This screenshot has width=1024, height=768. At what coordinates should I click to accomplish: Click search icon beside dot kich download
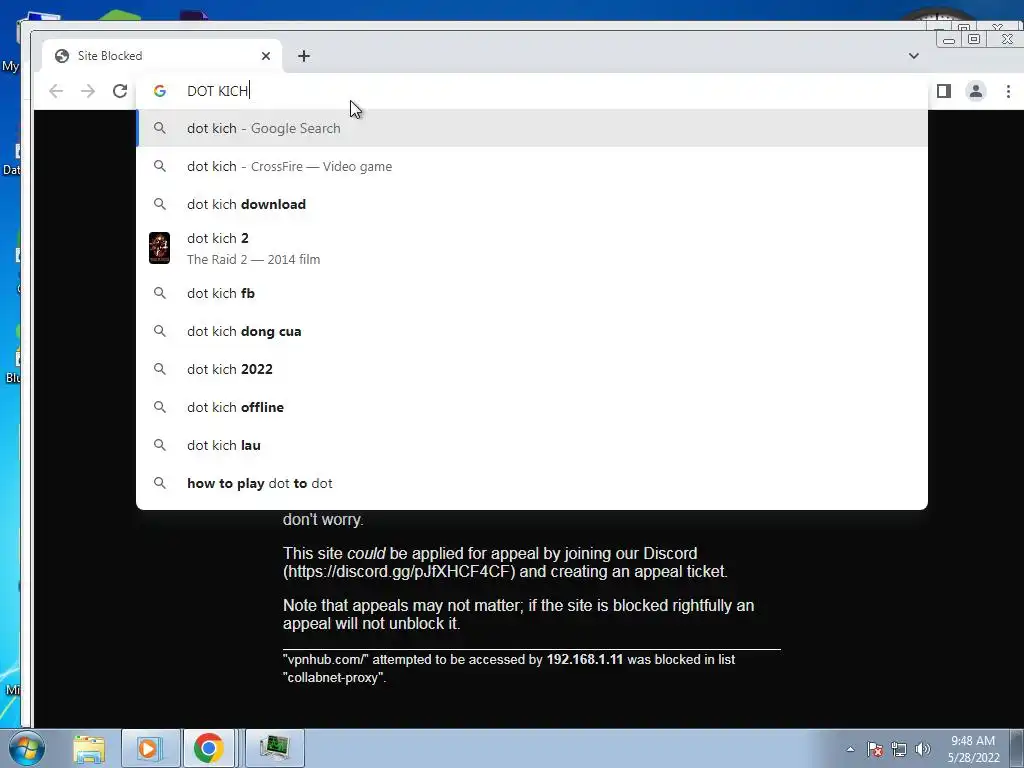point(159,204)
